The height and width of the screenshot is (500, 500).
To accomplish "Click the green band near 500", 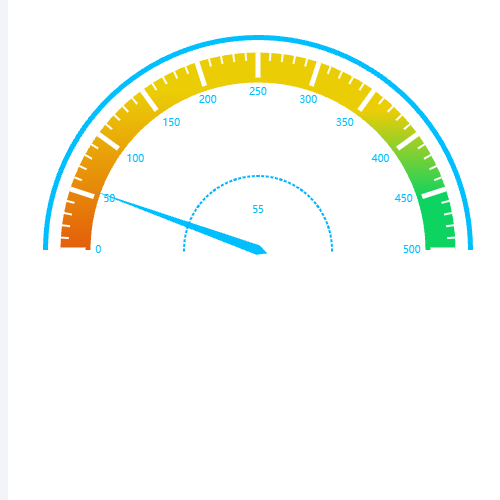I will [x=440, y=230].
